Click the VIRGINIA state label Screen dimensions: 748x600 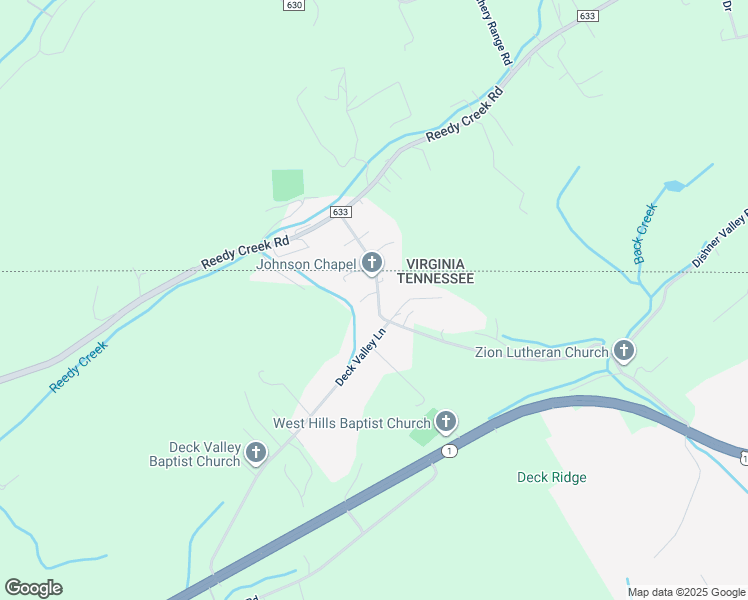click(x=435, y=264)
